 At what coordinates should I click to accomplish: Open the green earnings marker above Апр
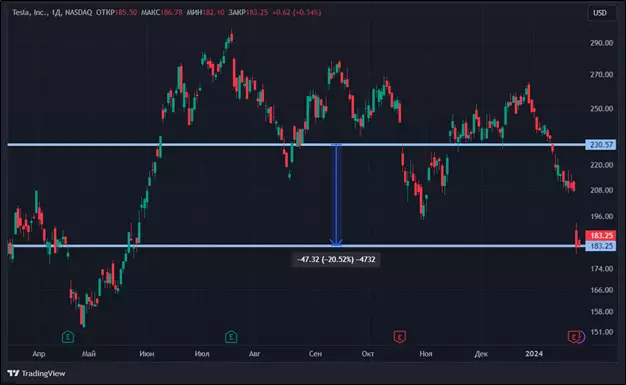(68, 337)
